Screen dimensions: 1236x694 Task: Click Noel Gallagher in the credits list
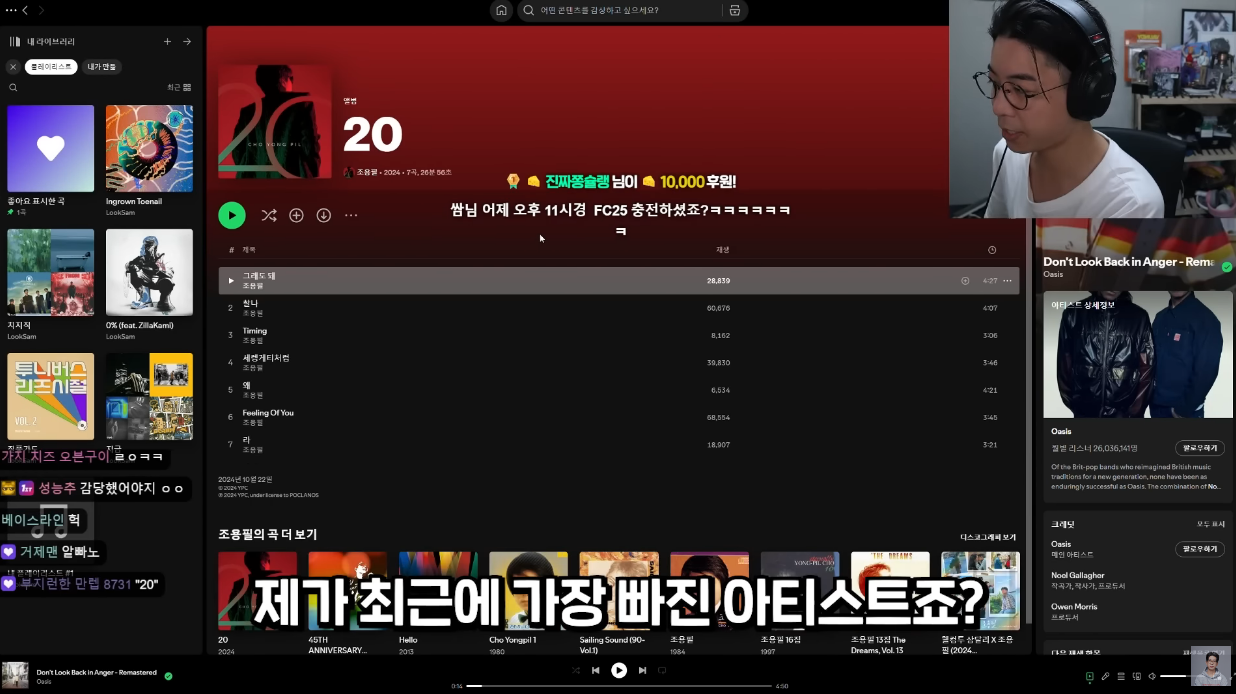point(1078,575)
